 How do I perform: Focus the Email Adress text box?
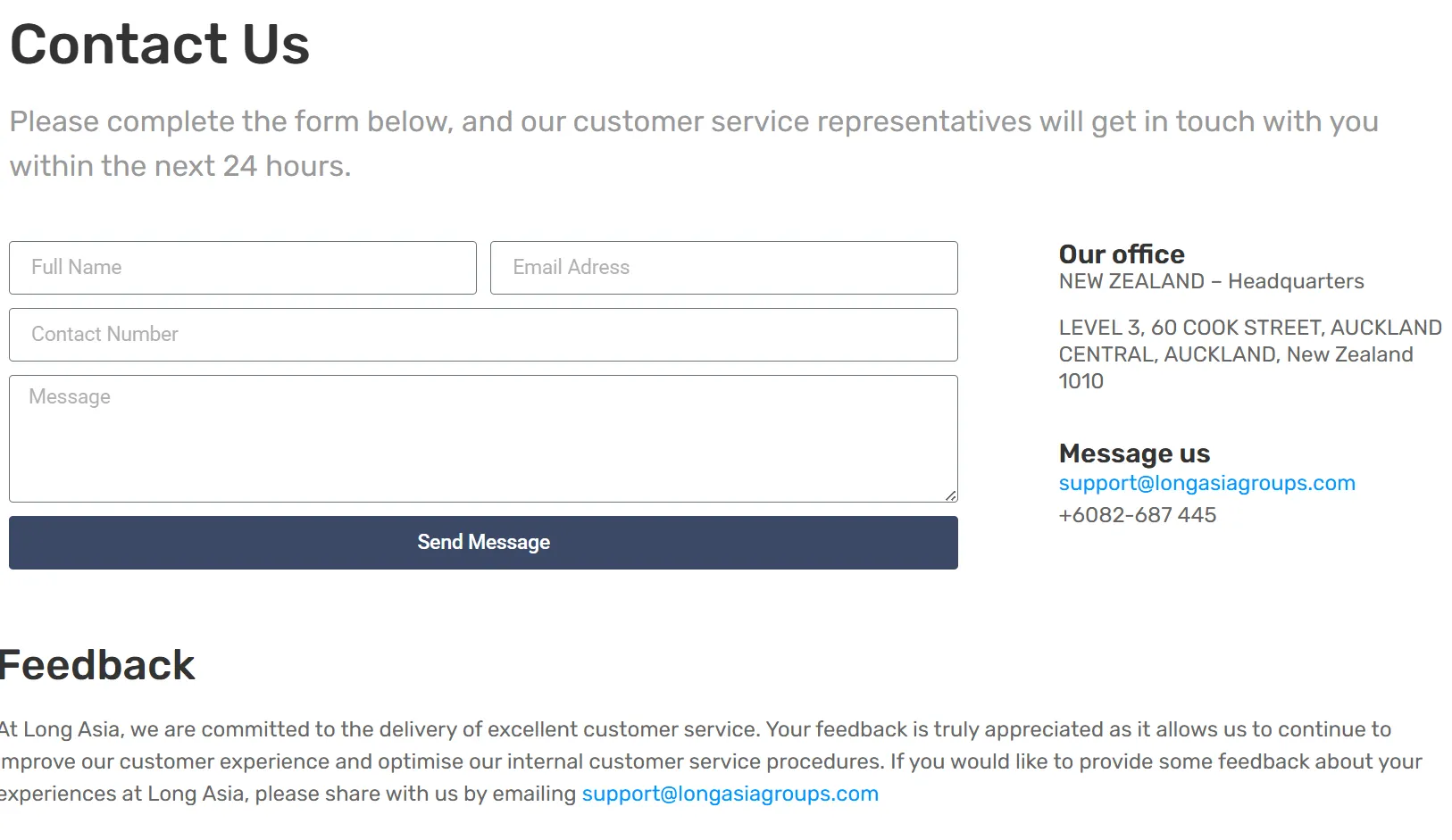723,268
